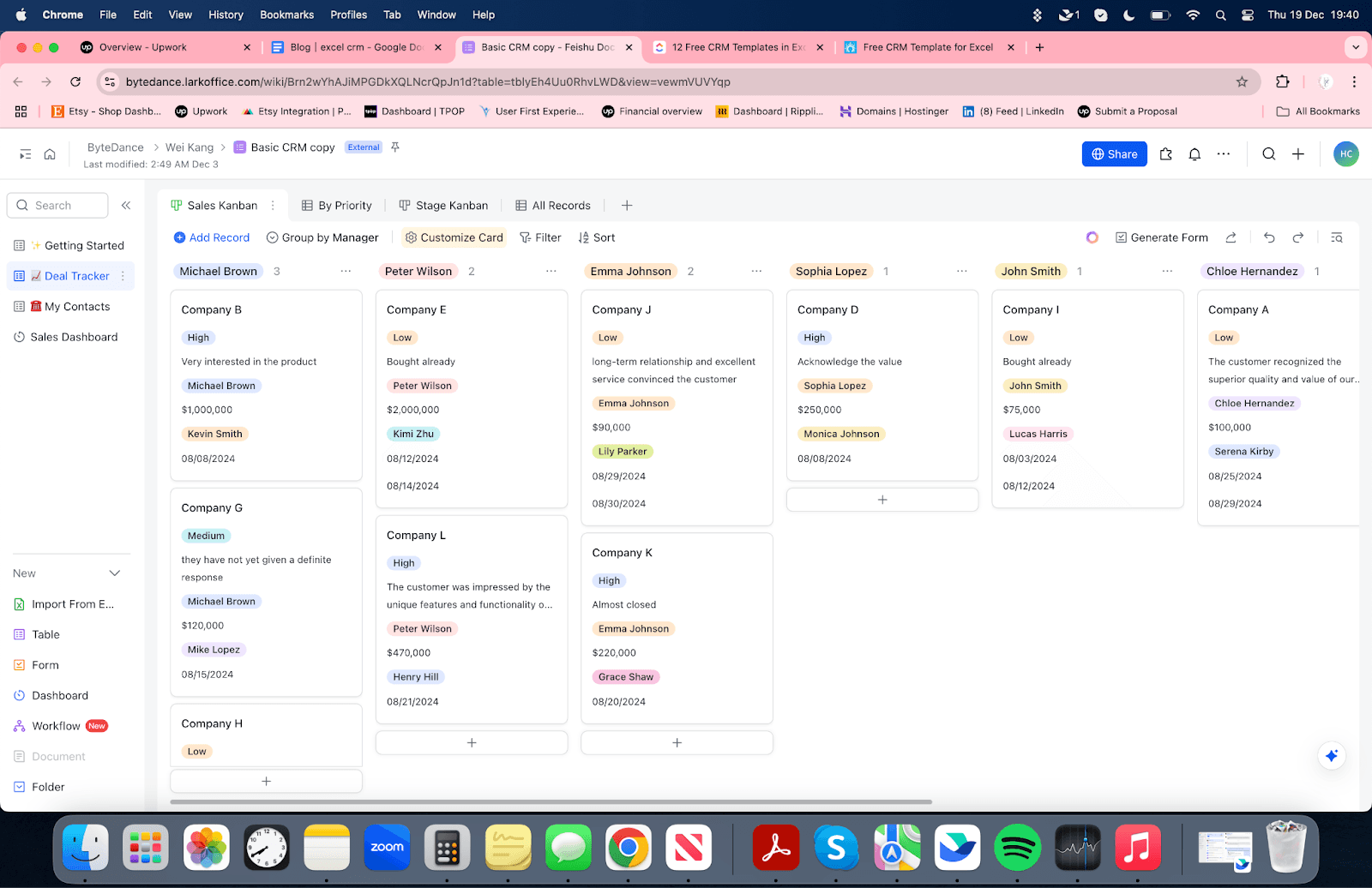Viewport: 1372px width, 888px height.
Task: Open the magic wand assistant icon bottom right
Action: (1331, 755)
